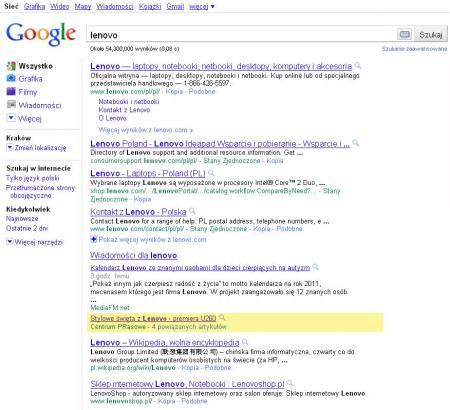Preview magnifier next to Lenovo Poland Ideapad result
Viewport: 450px width, 410px height.
[x=356, y=143]
